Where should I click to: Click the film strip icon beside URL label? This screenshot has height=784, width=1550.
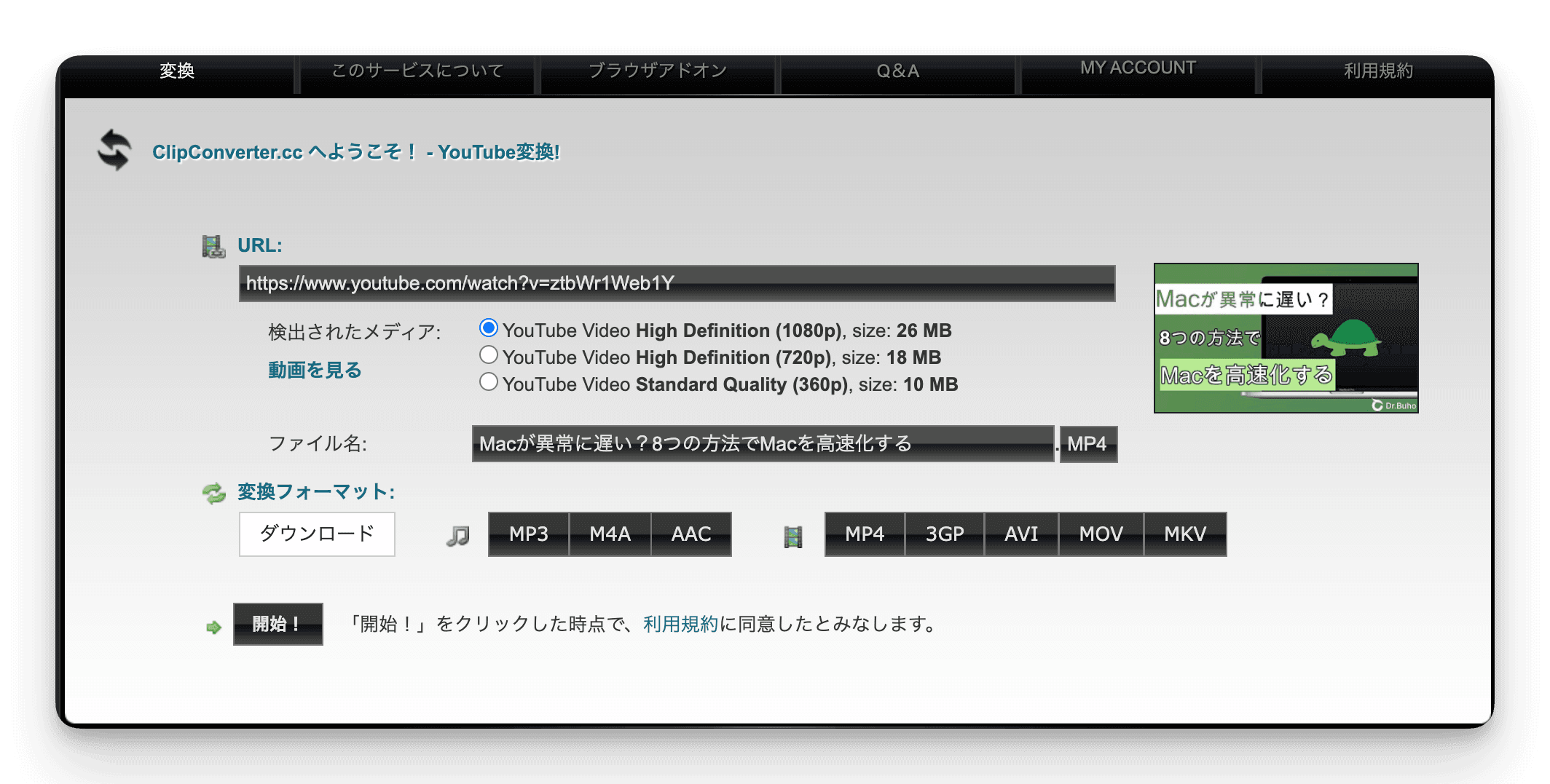pyautogui.click(x=213, y=247)
